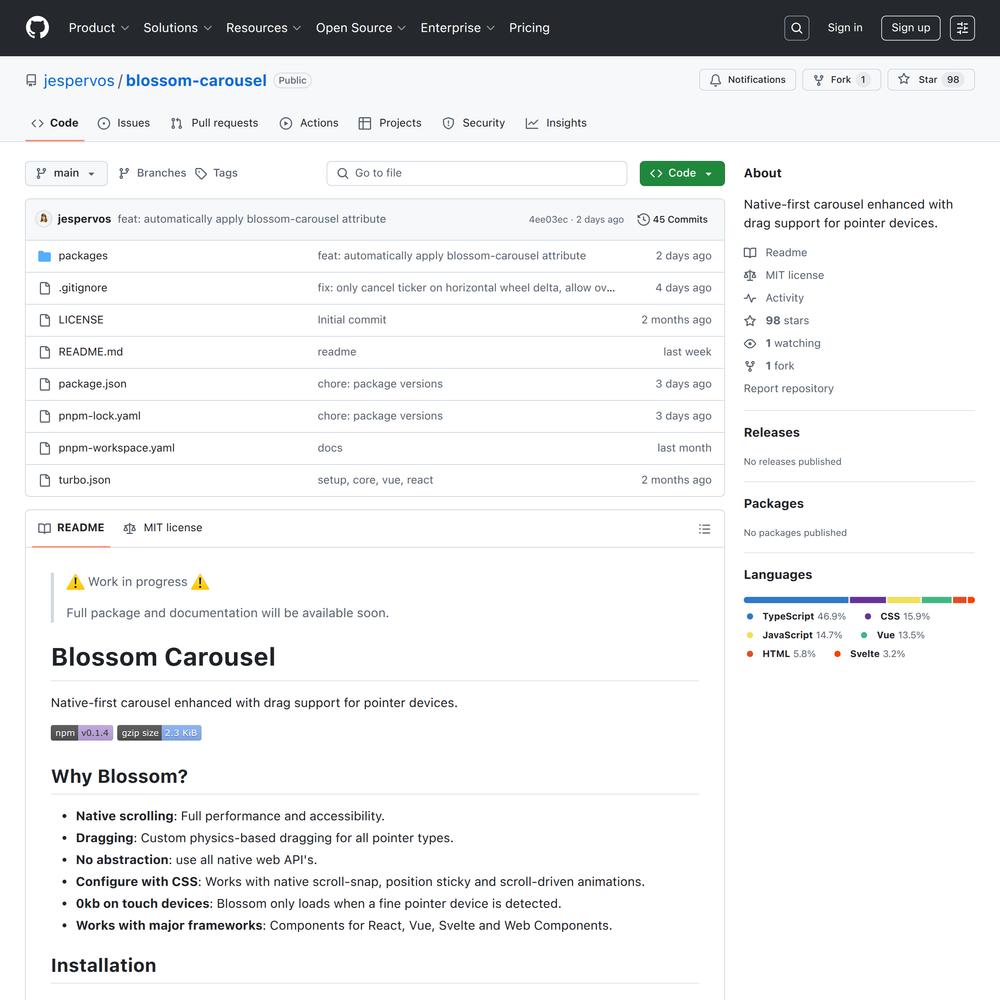Click the gzip size 2.3 KiB badge
This screenshot has width=1000, height=1000.
click(x=159, y=733)
